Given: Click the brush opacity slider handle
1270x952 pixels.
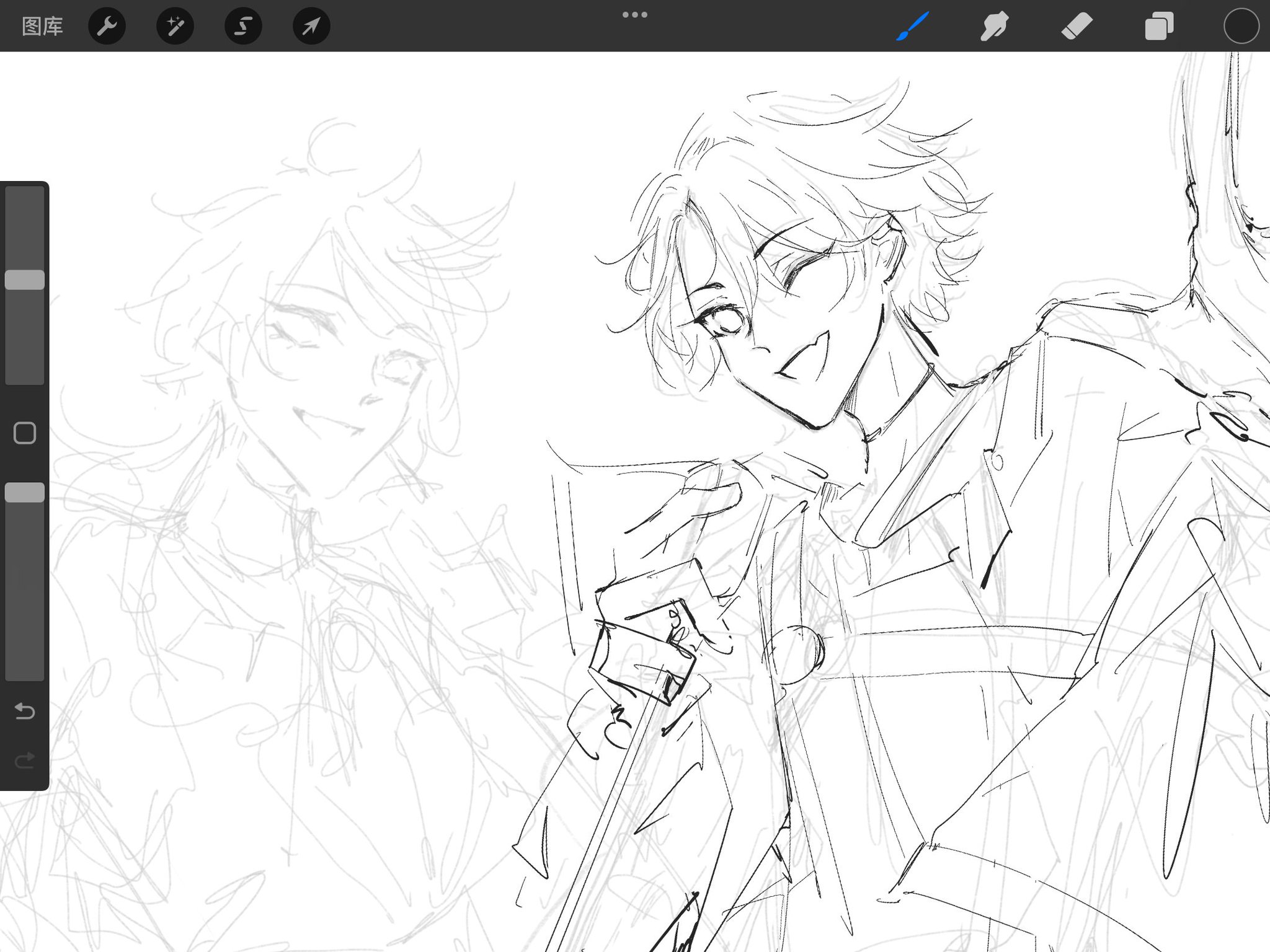Looking at the screenshot, I should click(x=25, y=493).
